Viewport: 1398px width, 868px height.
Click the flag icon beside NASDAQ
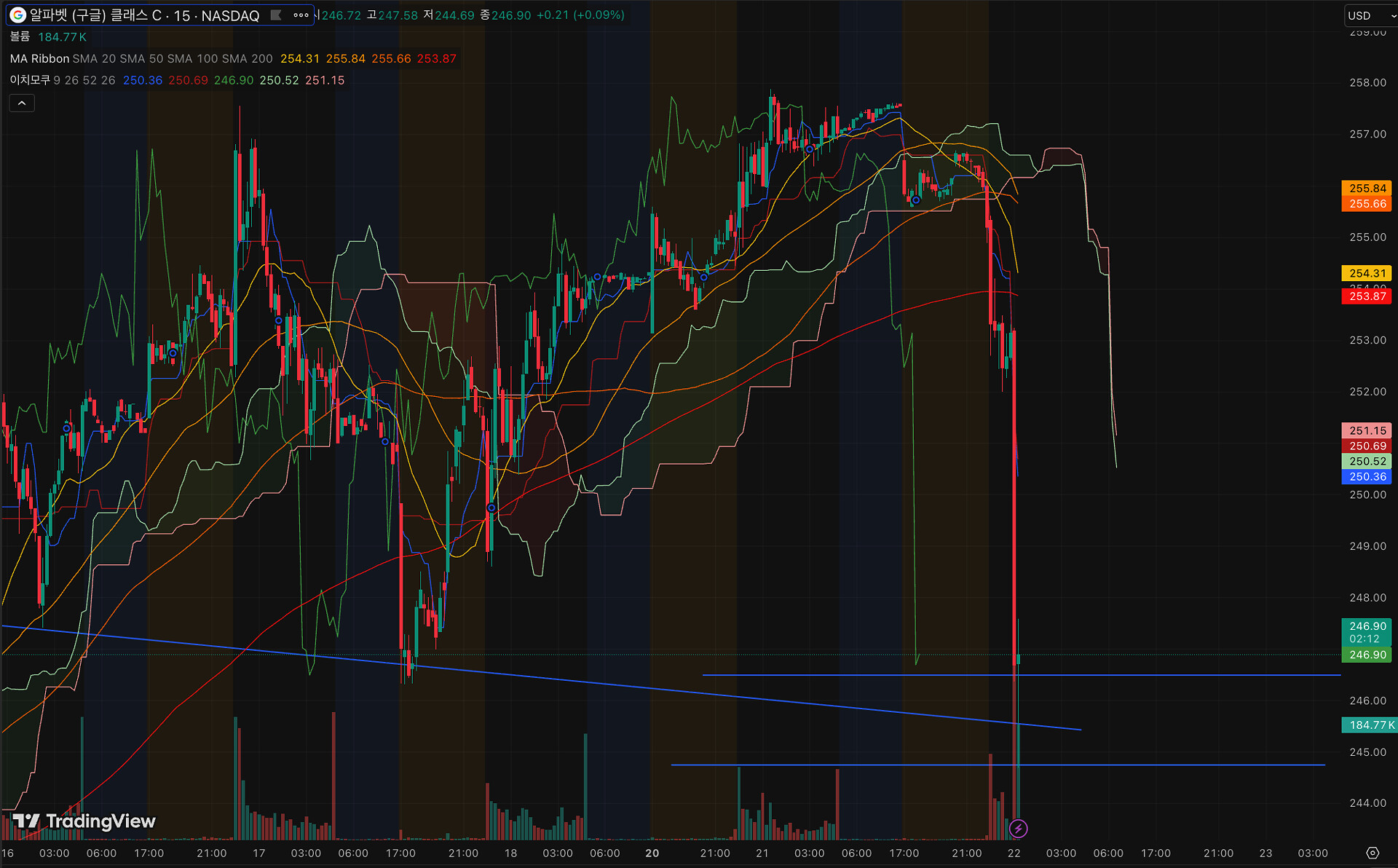[x=276, y=15]
